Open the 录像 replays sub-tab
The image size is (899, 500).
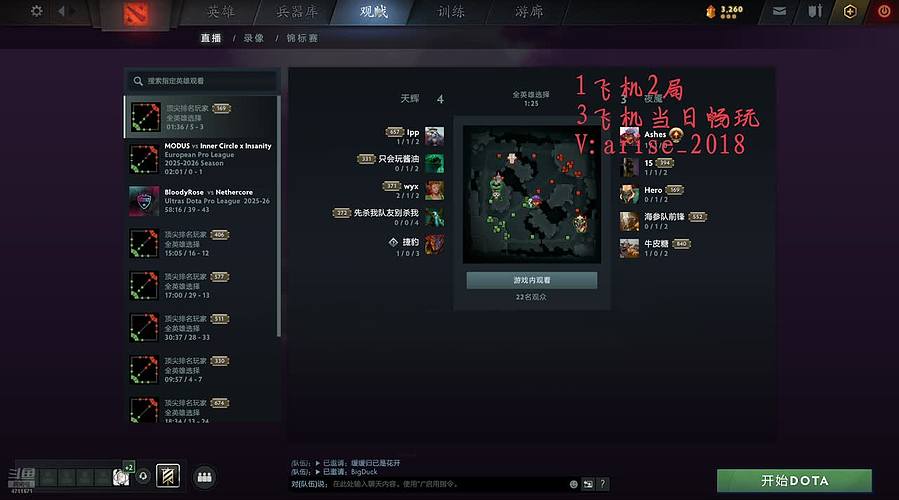tap(253, 38)
